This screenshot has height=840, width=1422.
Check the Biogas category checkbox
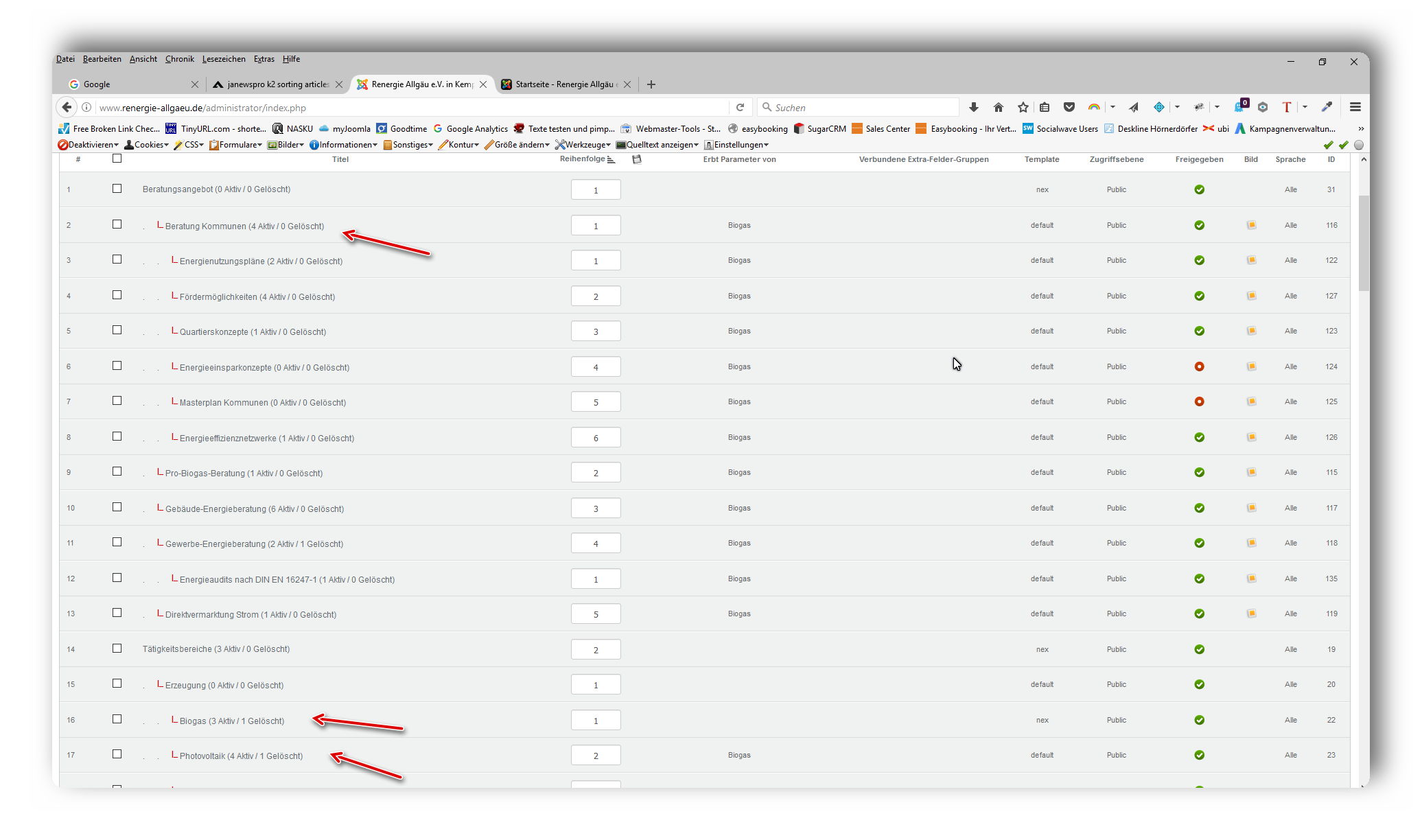tap(117, 719)
